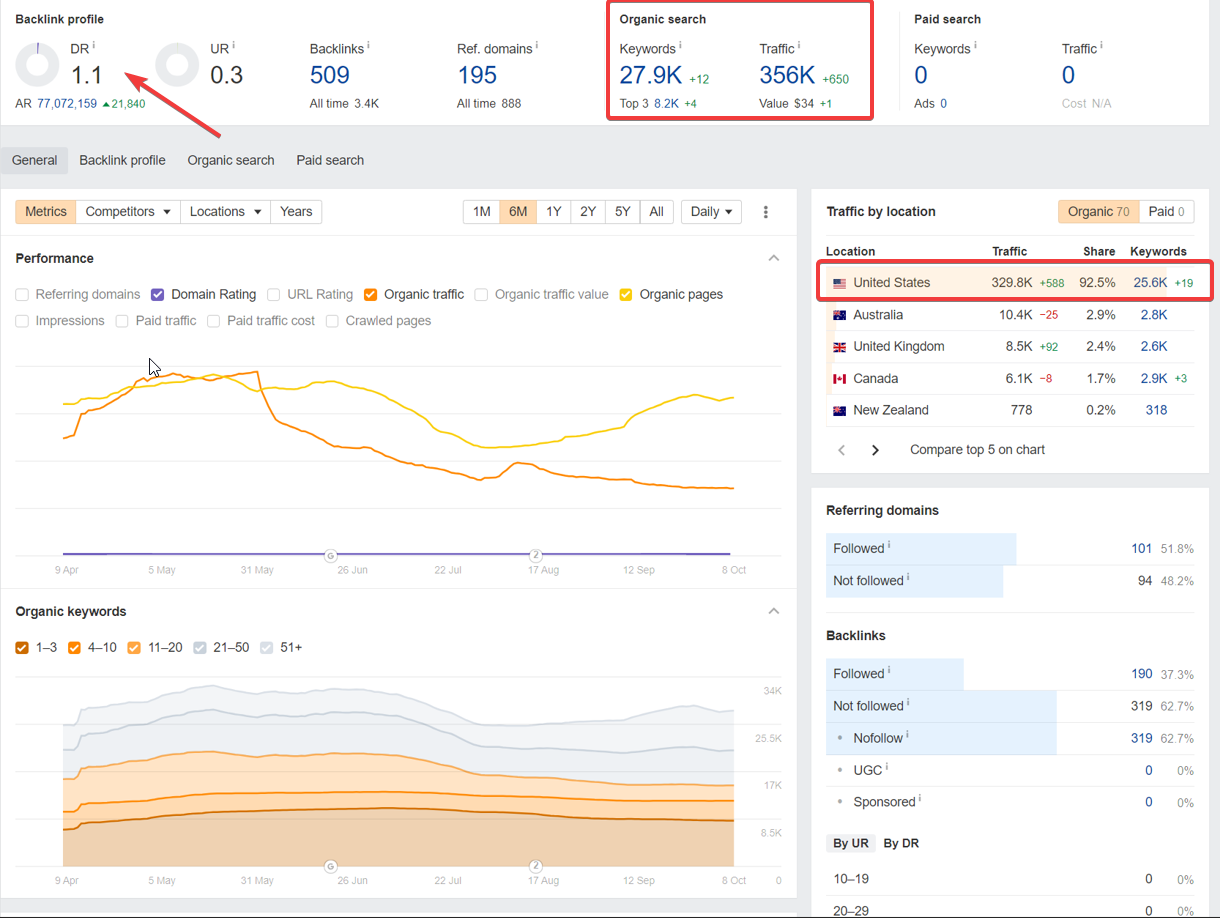
Task: Go to previous page of locations
Action: click(842, 450)
